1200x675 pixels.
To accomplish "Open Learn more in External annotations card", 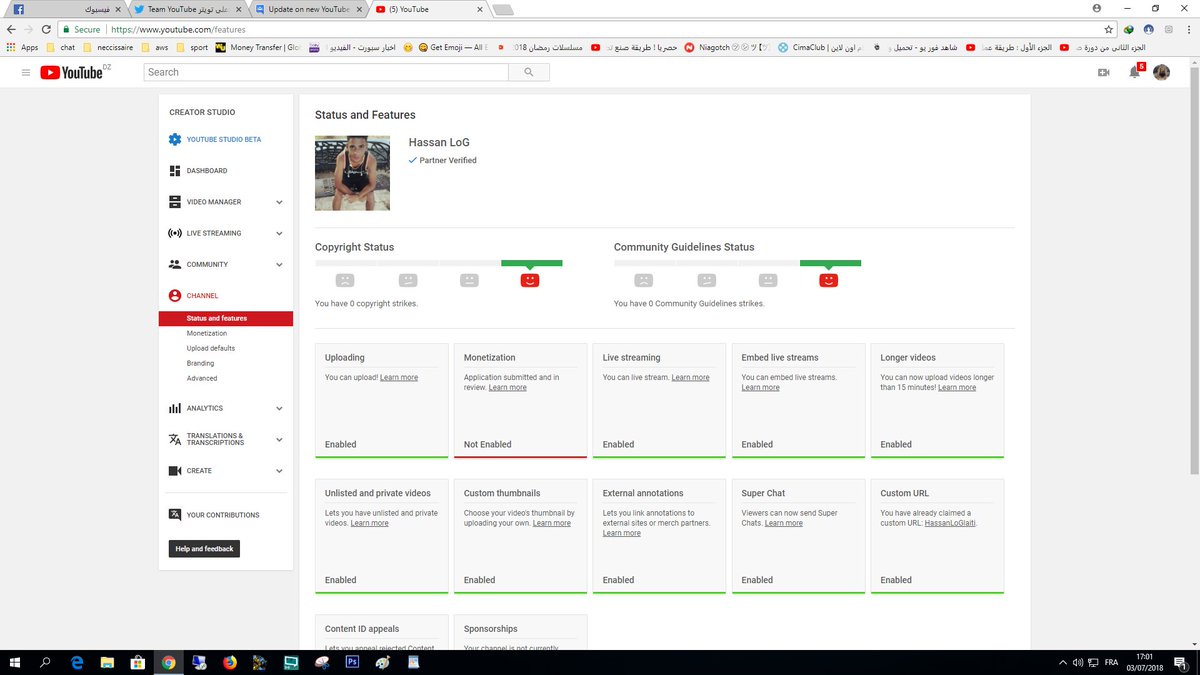I will click(622, 533).
